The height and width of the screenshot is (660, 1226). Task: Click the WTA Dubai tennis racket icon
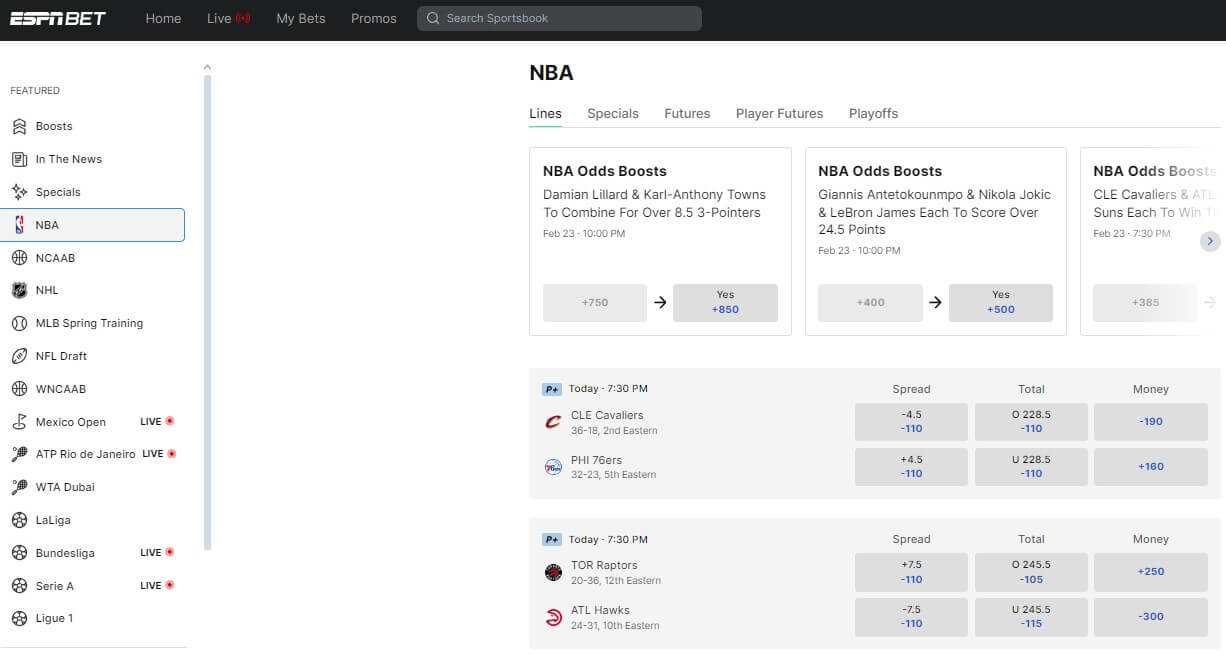[x=19, y=487]
